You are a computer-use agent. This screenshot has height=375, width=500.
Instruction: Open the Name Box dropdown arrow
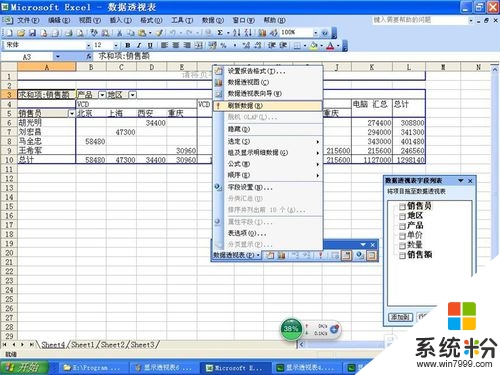pyautogui.click(x=58, y=57)
